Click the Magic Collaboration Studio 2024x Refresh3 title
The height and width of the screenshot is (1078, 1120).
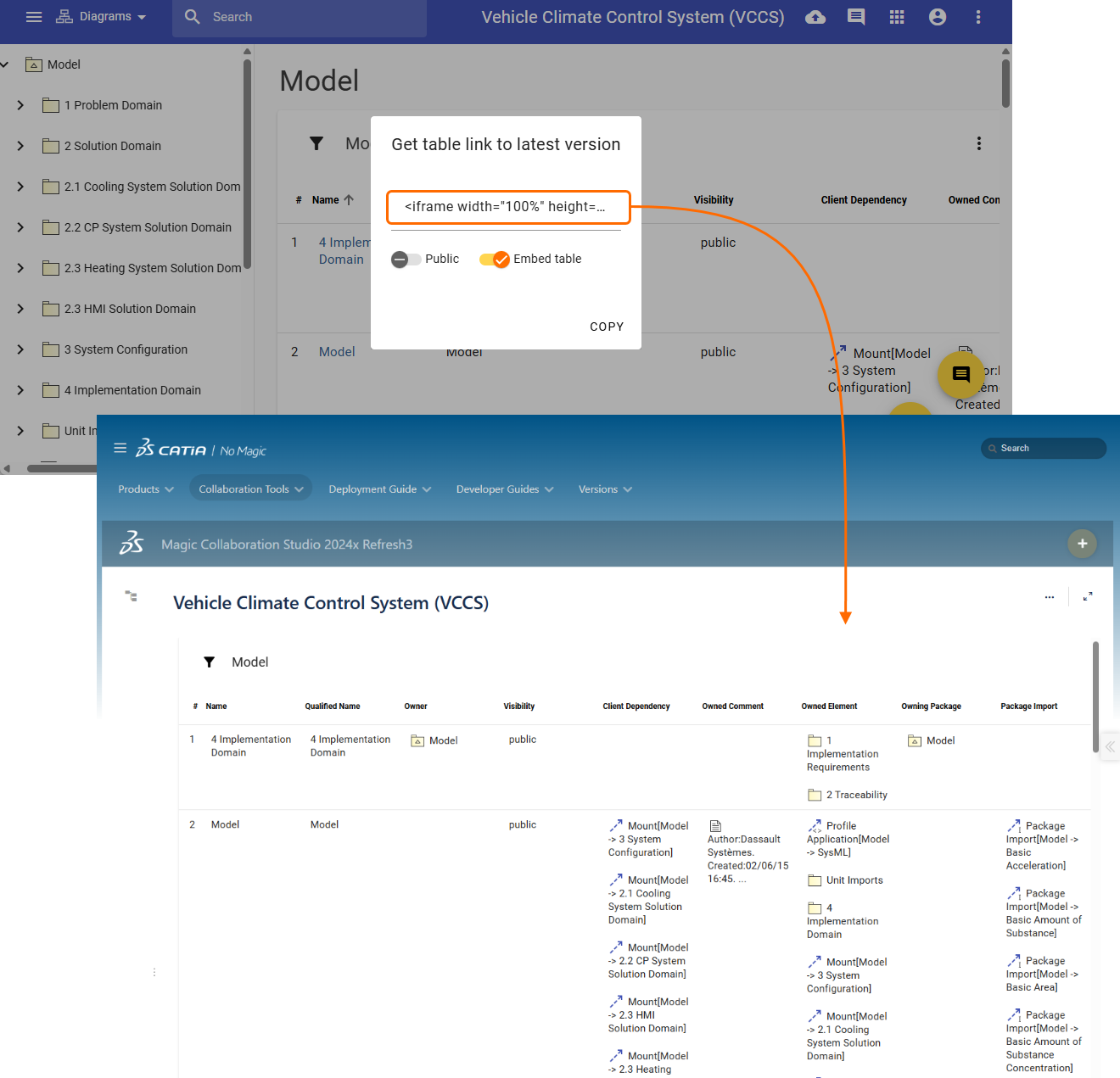(x=287, y=545)
